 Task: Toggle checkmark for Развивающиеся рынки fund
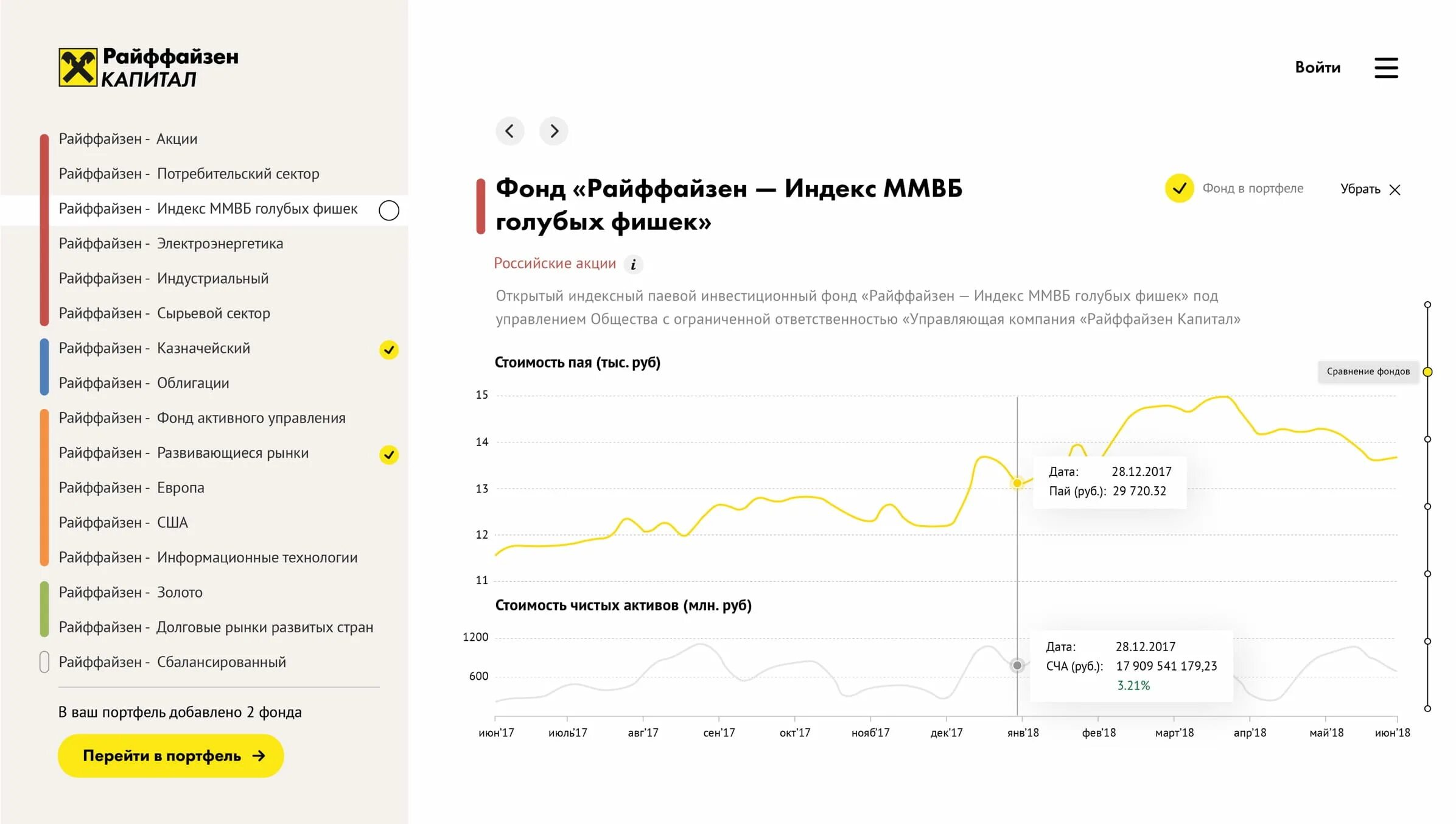coord(389,455)
